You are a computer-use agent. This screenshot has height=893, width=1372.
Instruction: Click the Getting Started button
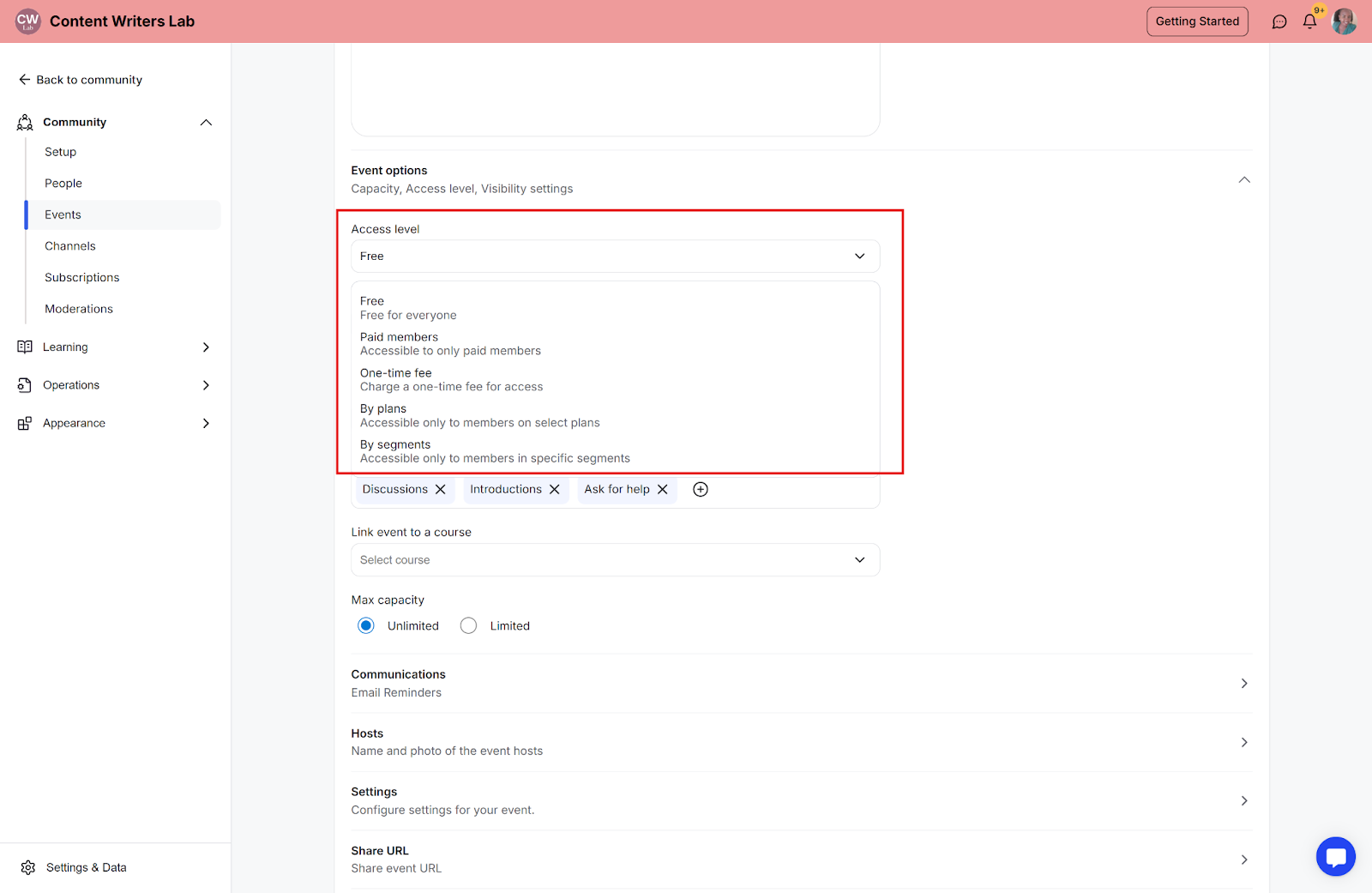pos(1197,21)
